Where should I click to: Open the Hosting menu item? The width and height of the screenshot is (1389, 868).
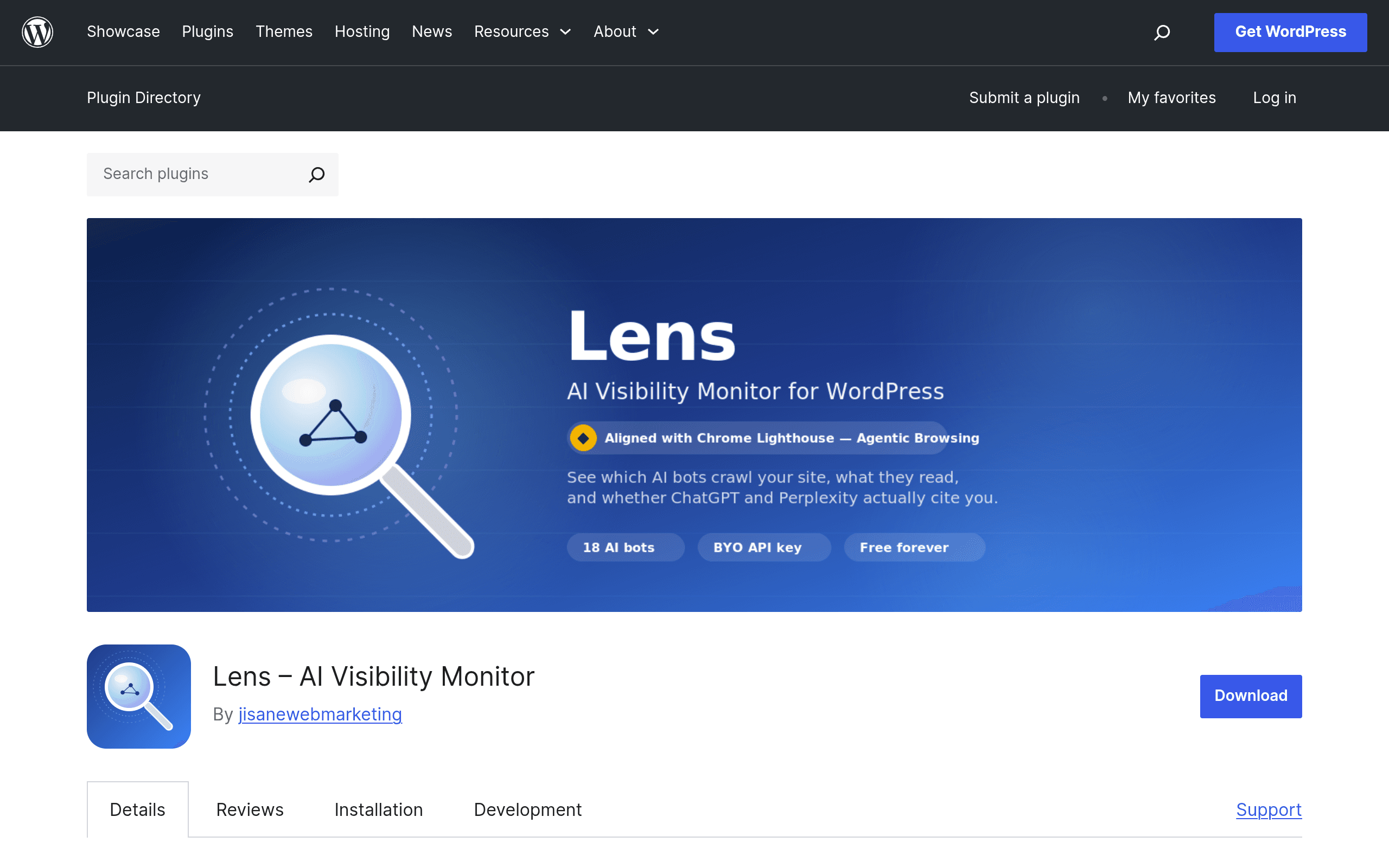tap(362, 31)
